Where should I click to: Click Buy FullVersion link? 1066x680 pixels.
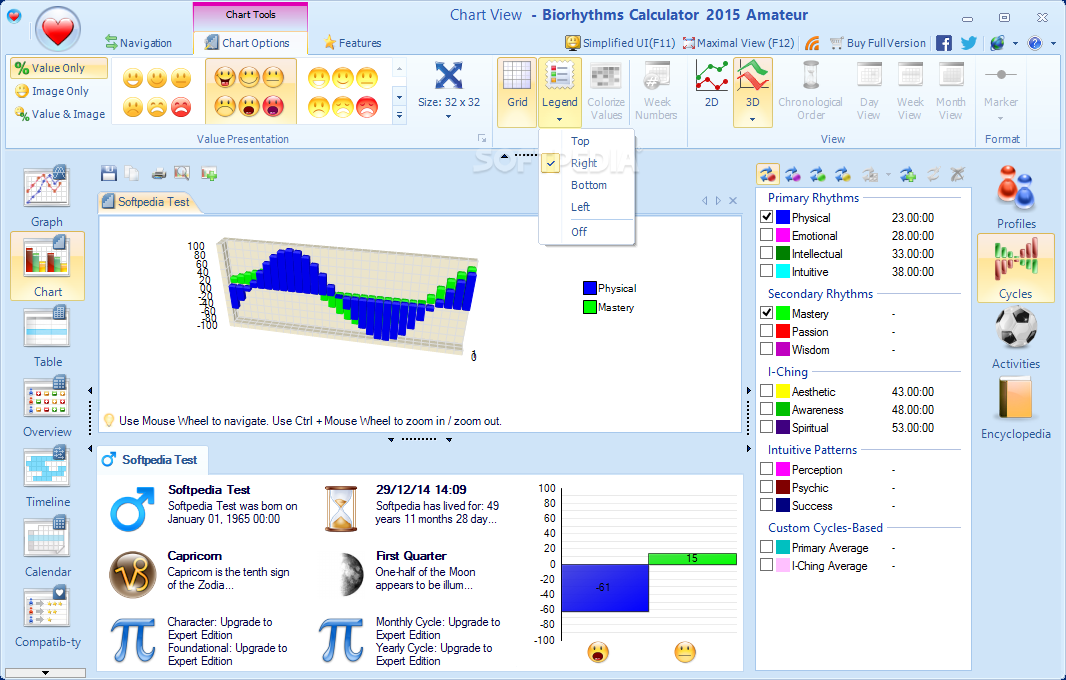click(878, 43)
